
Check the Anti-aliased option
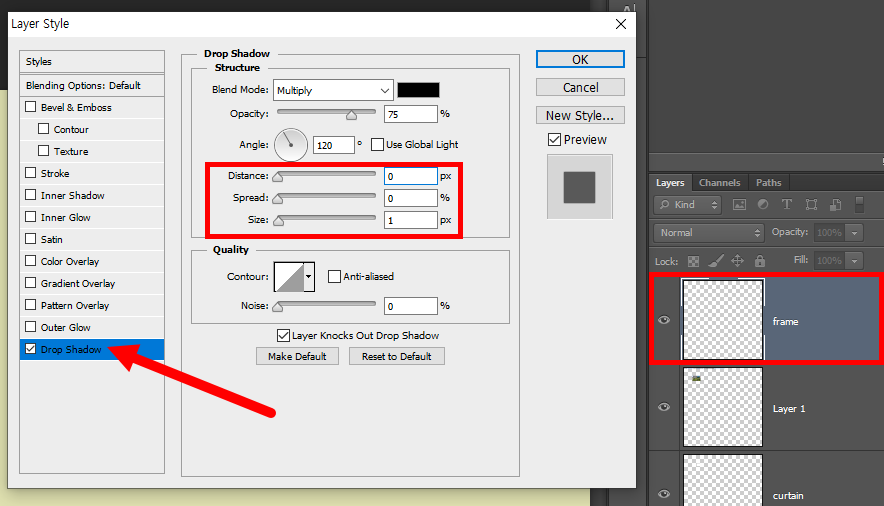(334, 276)
